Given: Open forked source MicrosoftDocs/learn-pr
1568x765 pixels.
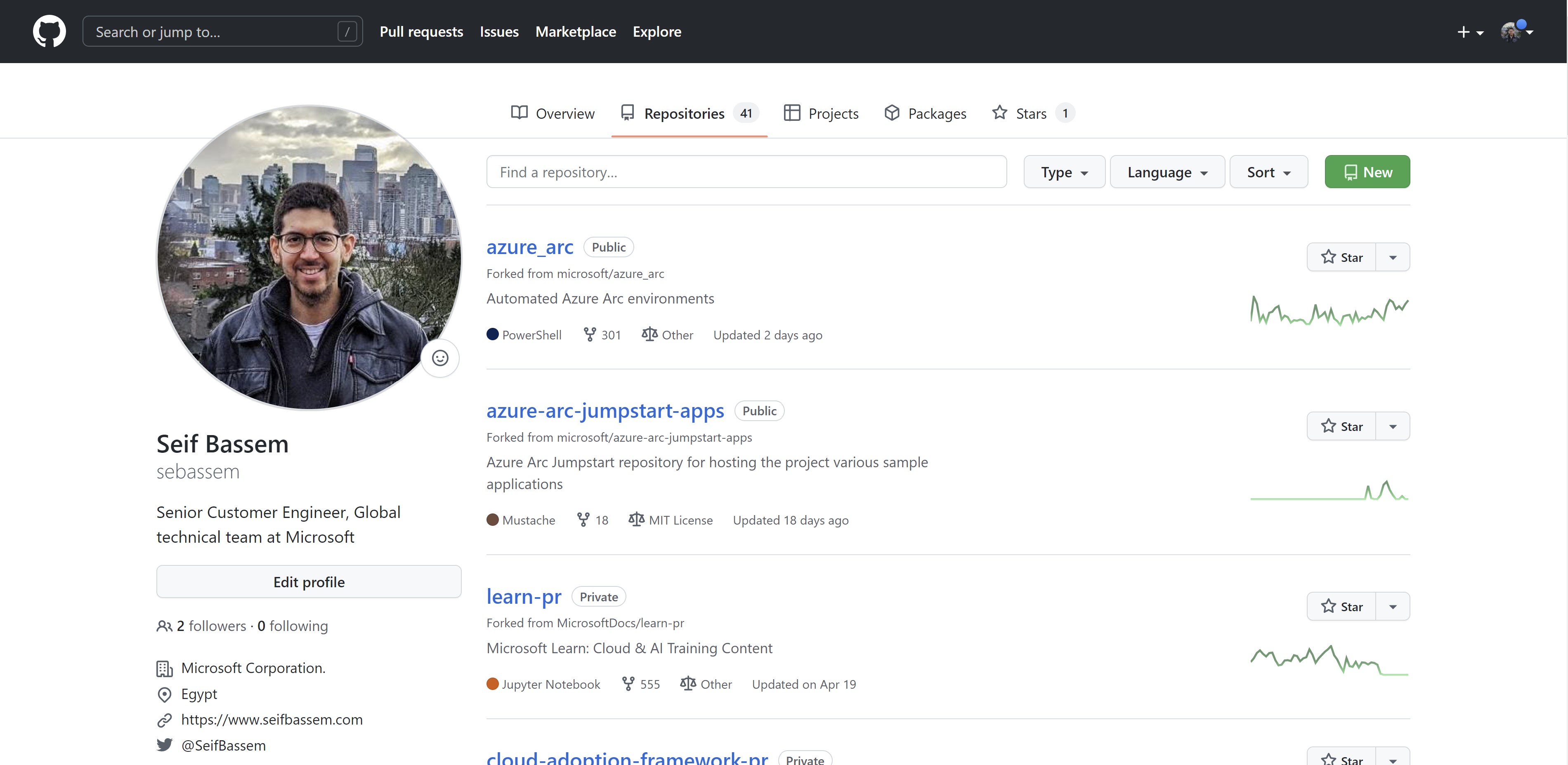Looking at the screenshot, I should pos(620,623).
